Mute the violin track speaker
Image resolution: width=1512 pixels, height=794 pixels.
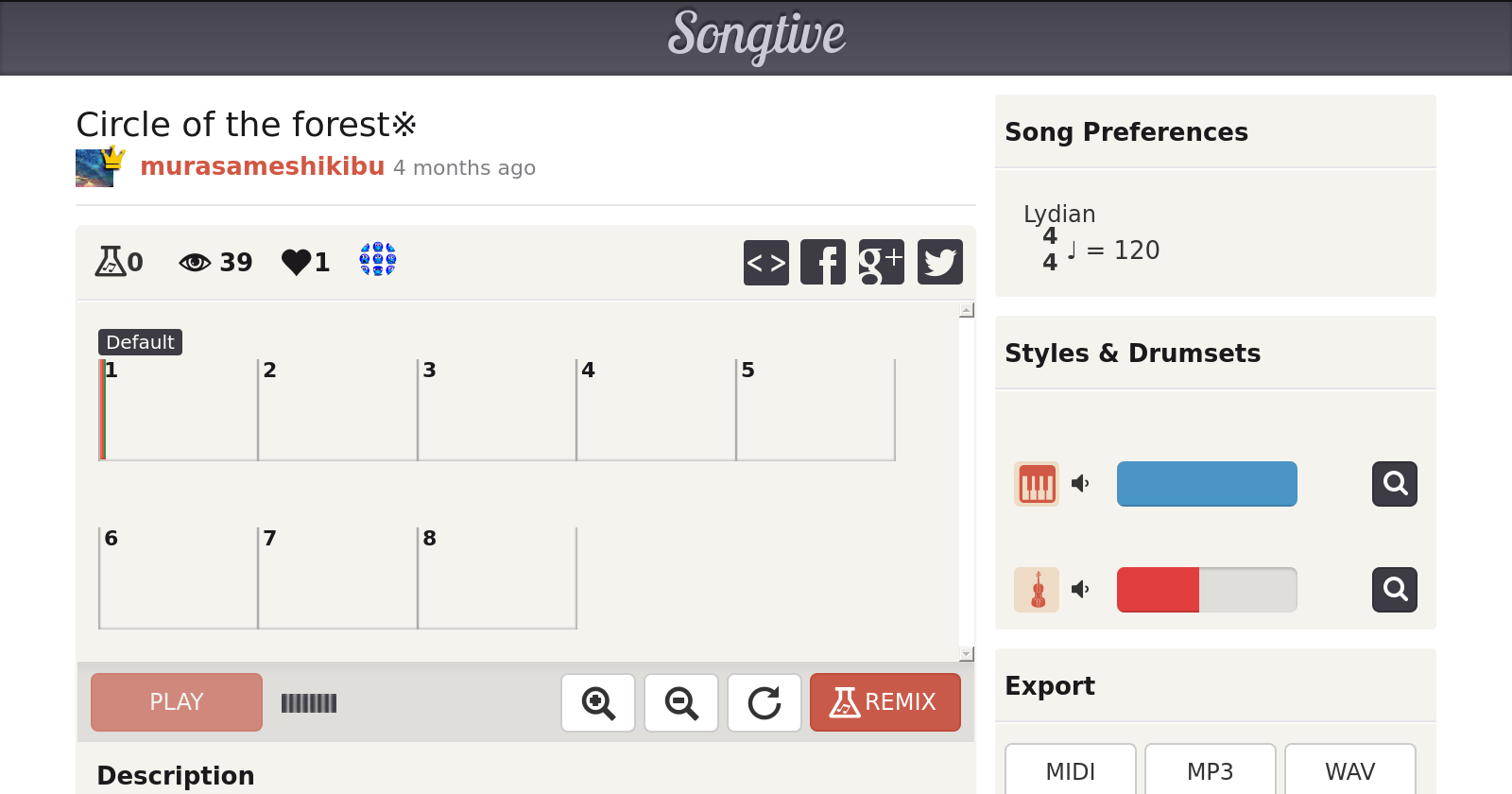click(1080, 590)
